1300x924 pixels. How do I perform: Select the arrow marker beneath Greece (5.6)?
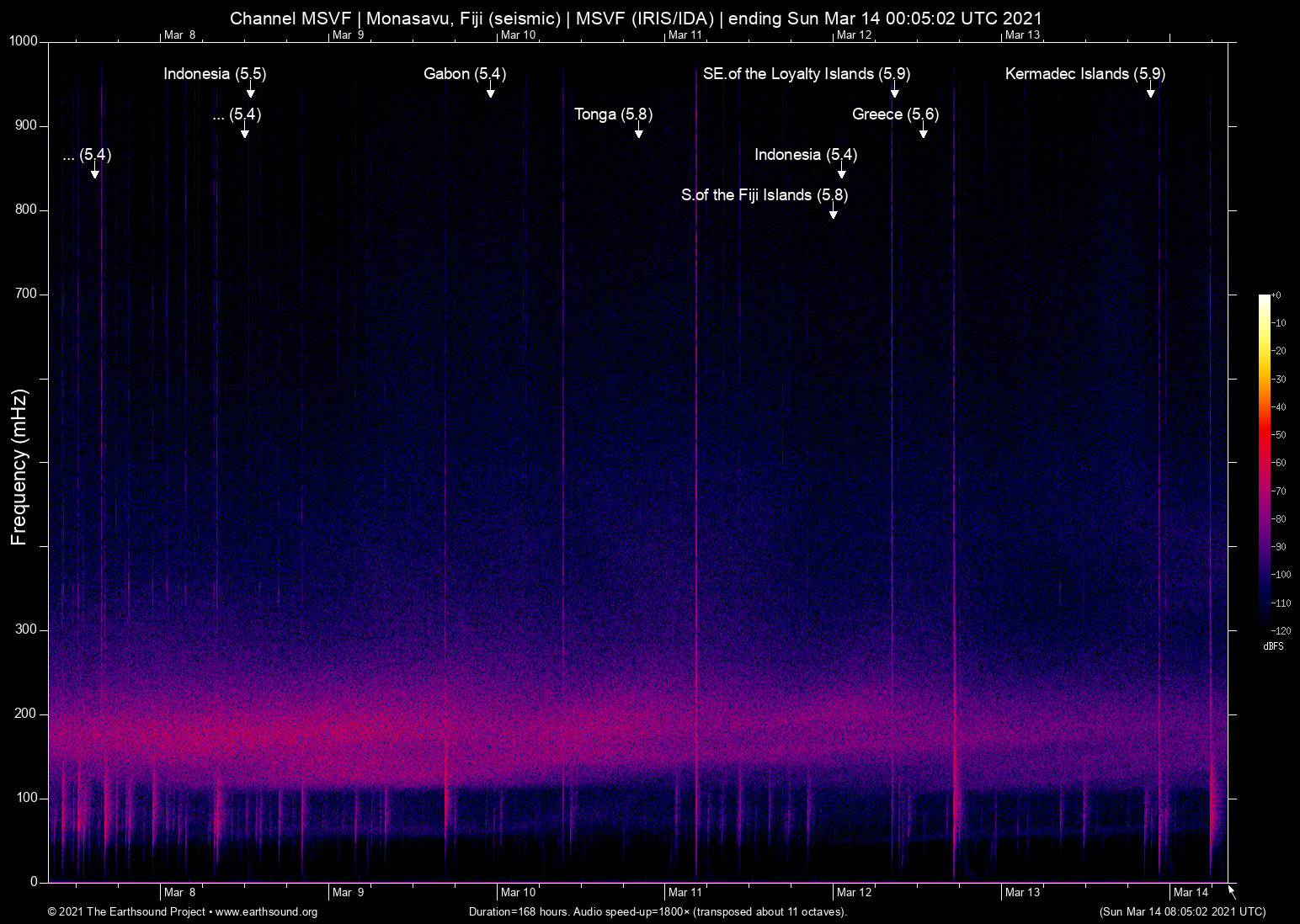[x=924, y=132]
